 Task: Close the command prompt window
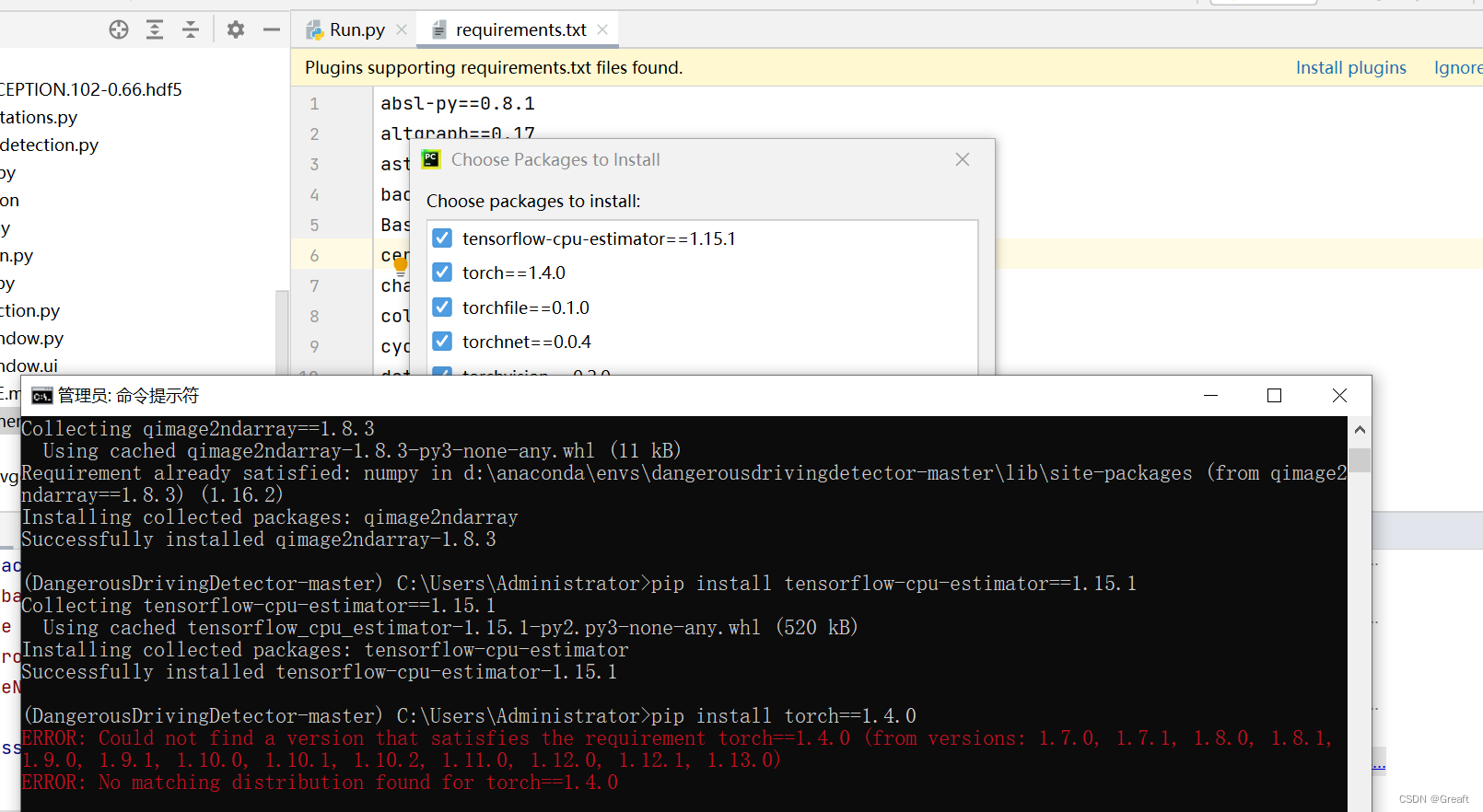coord(1339,395)
